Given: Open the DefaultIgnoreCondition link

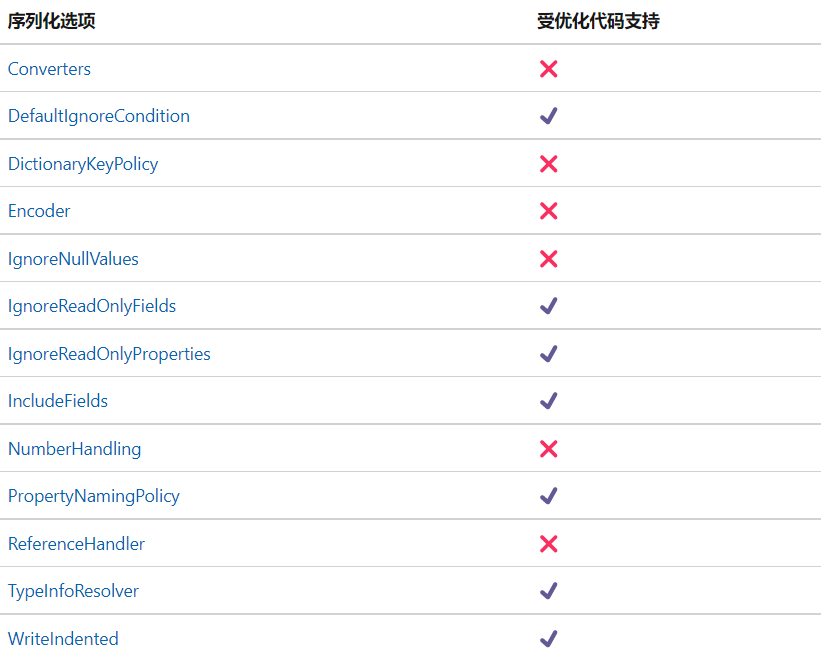Looking at the screenshot, I should [x=98, y=116].
